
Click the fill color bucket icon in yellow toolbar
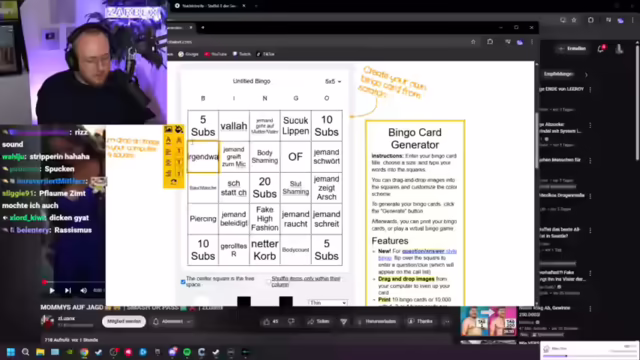click(x=179, y=129)
